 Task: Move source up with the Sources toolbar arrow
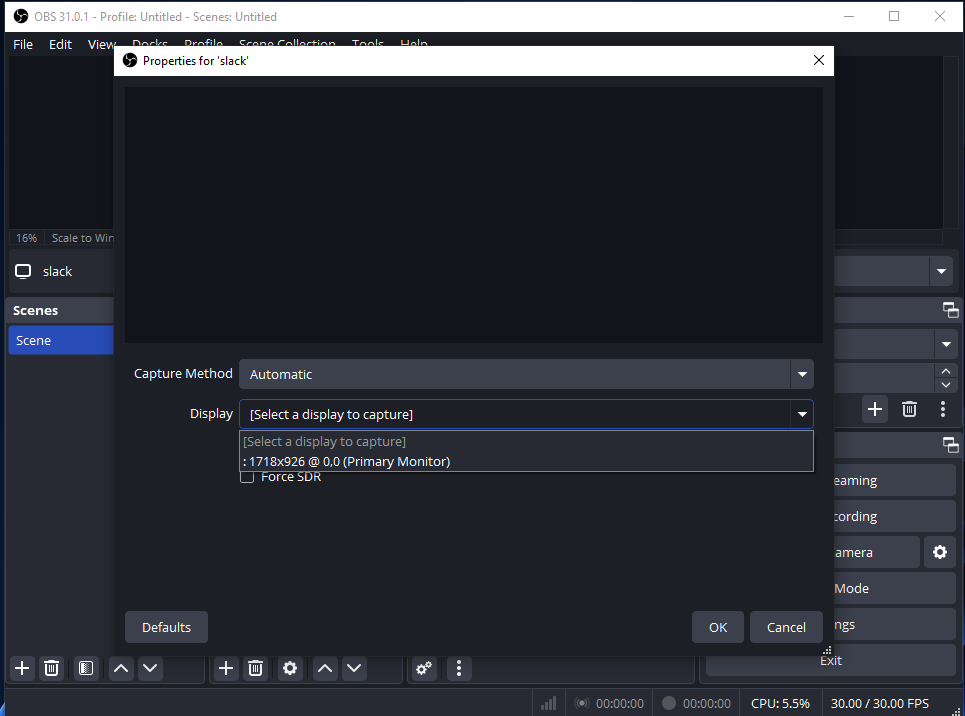[325, 668]
